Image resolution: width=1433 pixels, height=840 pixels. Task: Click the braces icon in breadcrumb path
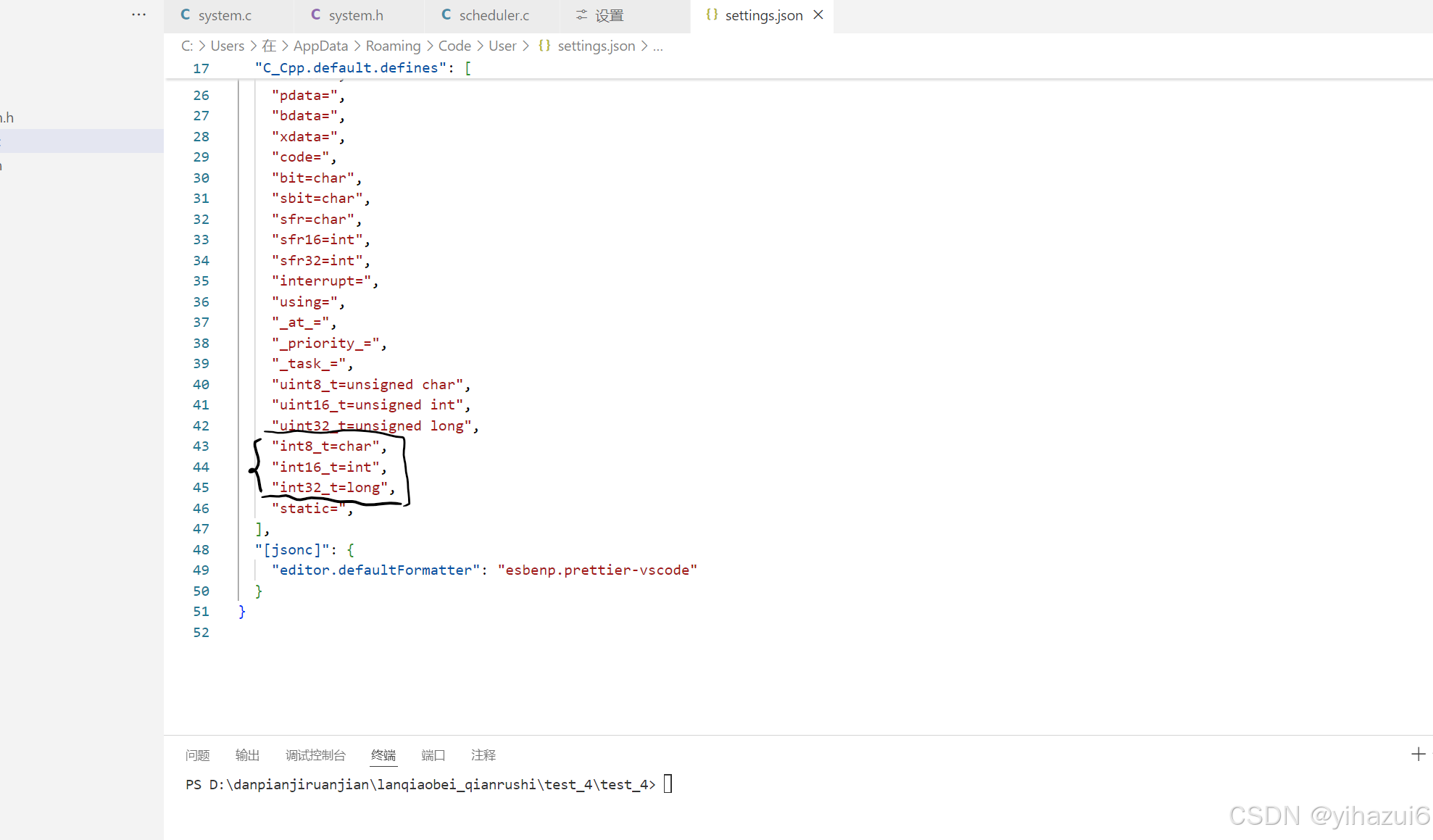point(544,46)
